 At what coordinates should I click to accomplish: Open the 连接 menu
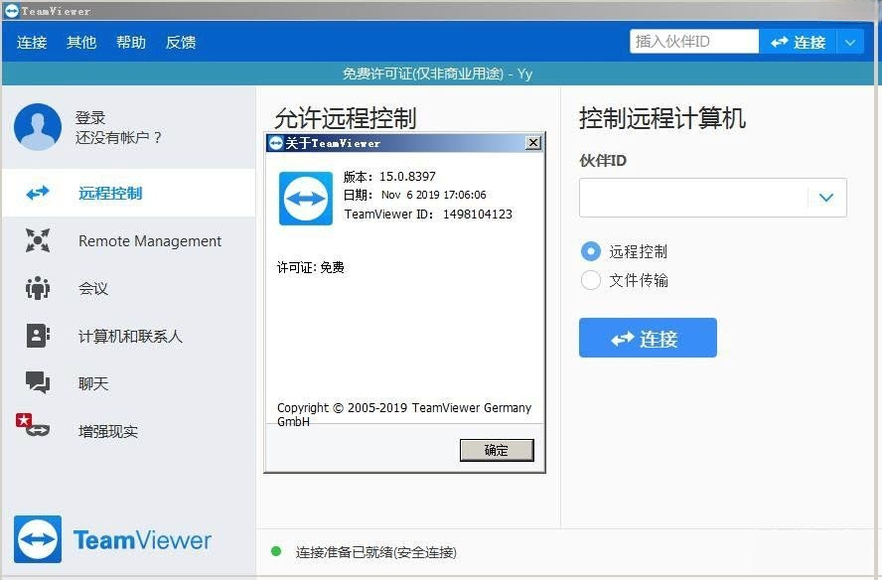(x=32, y=42)
